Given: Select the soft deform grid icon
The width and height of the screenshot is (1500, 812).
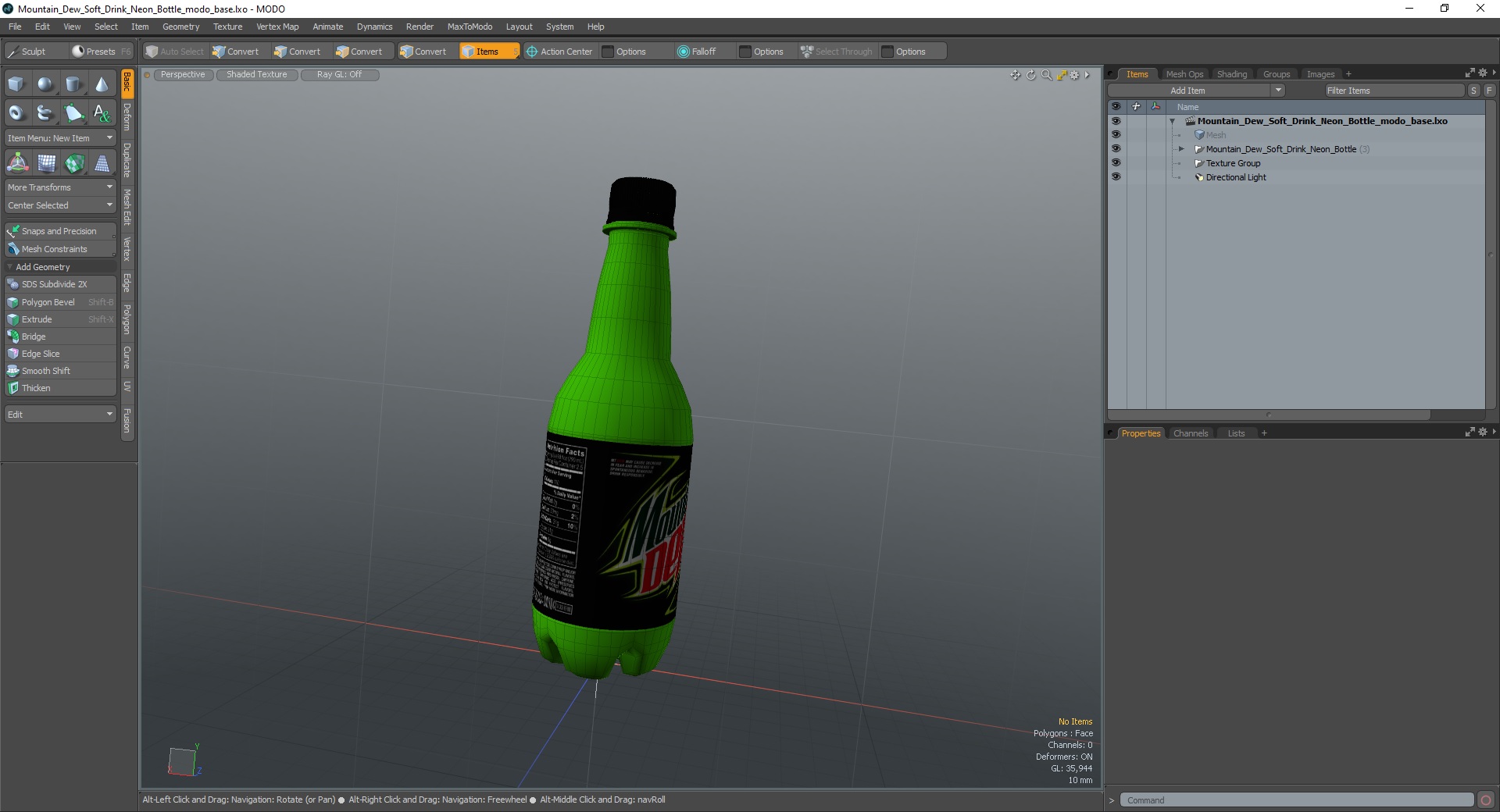Looking at the screenshot, I should (x=46, y=163).
